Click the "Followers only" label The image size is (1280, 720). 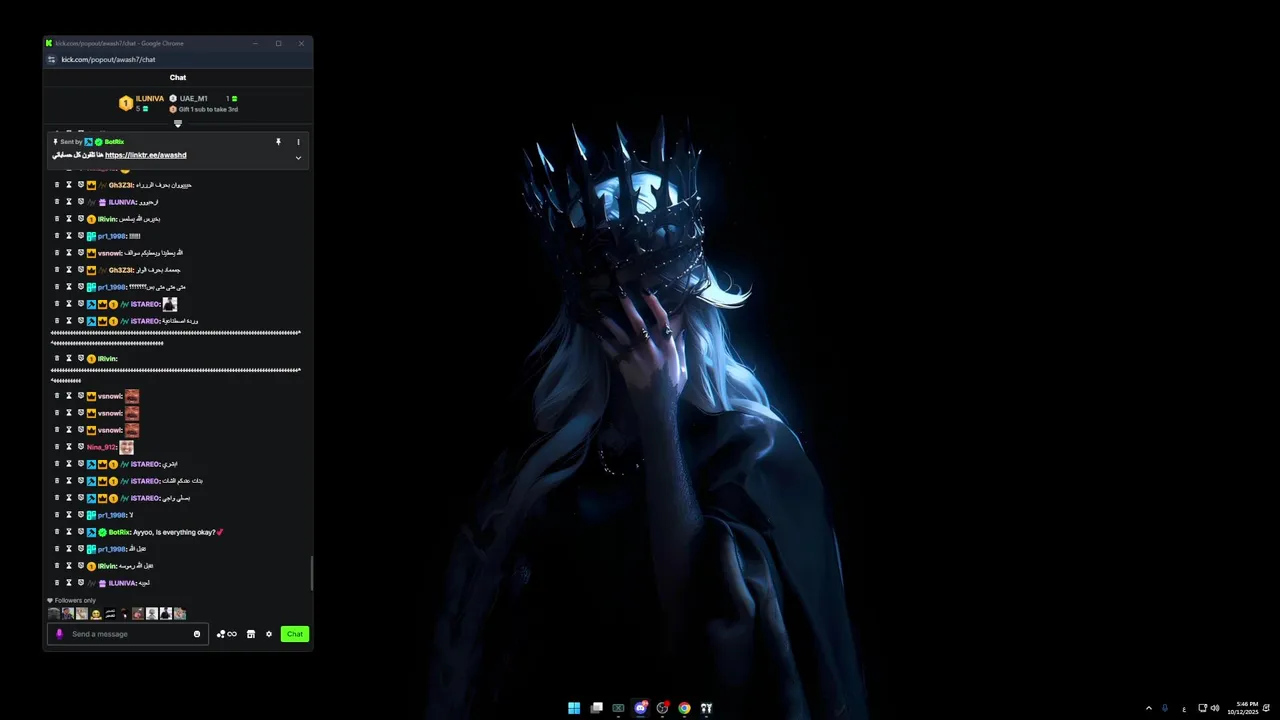[75, 601]
